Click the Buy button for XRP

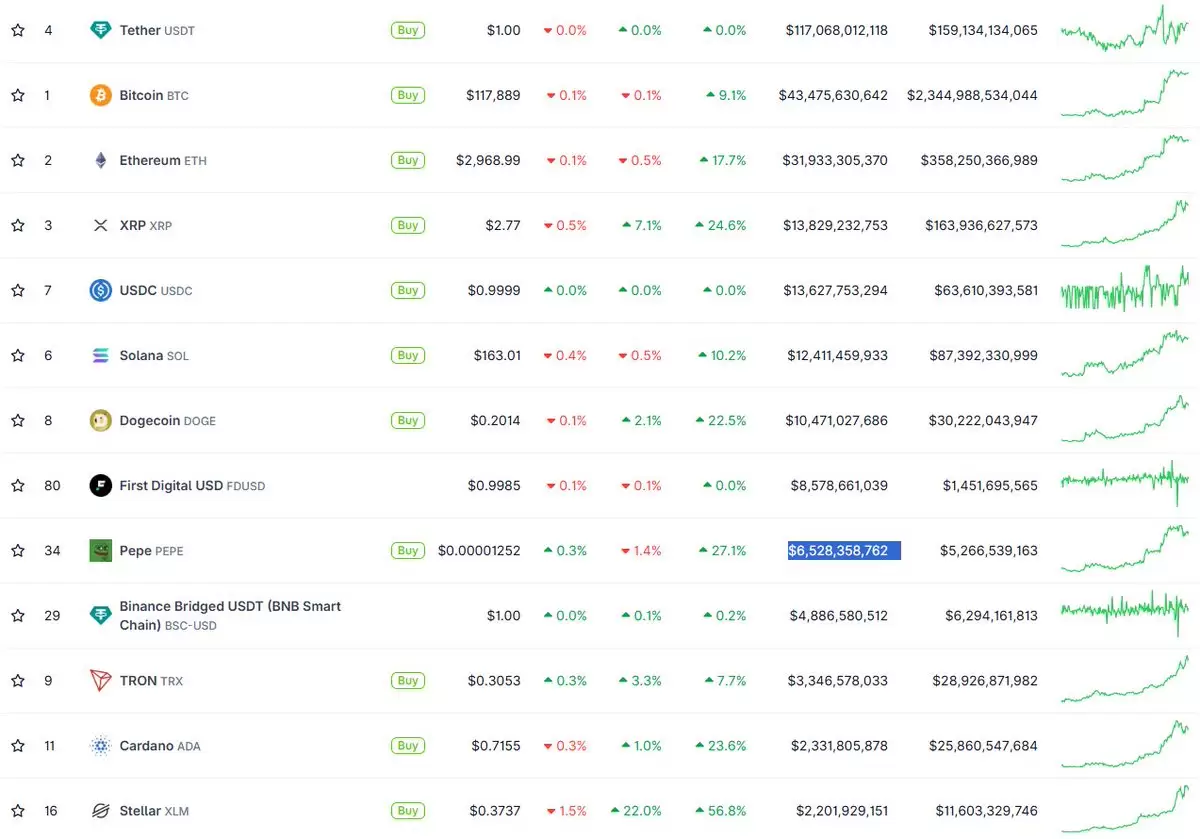point(408,225)
